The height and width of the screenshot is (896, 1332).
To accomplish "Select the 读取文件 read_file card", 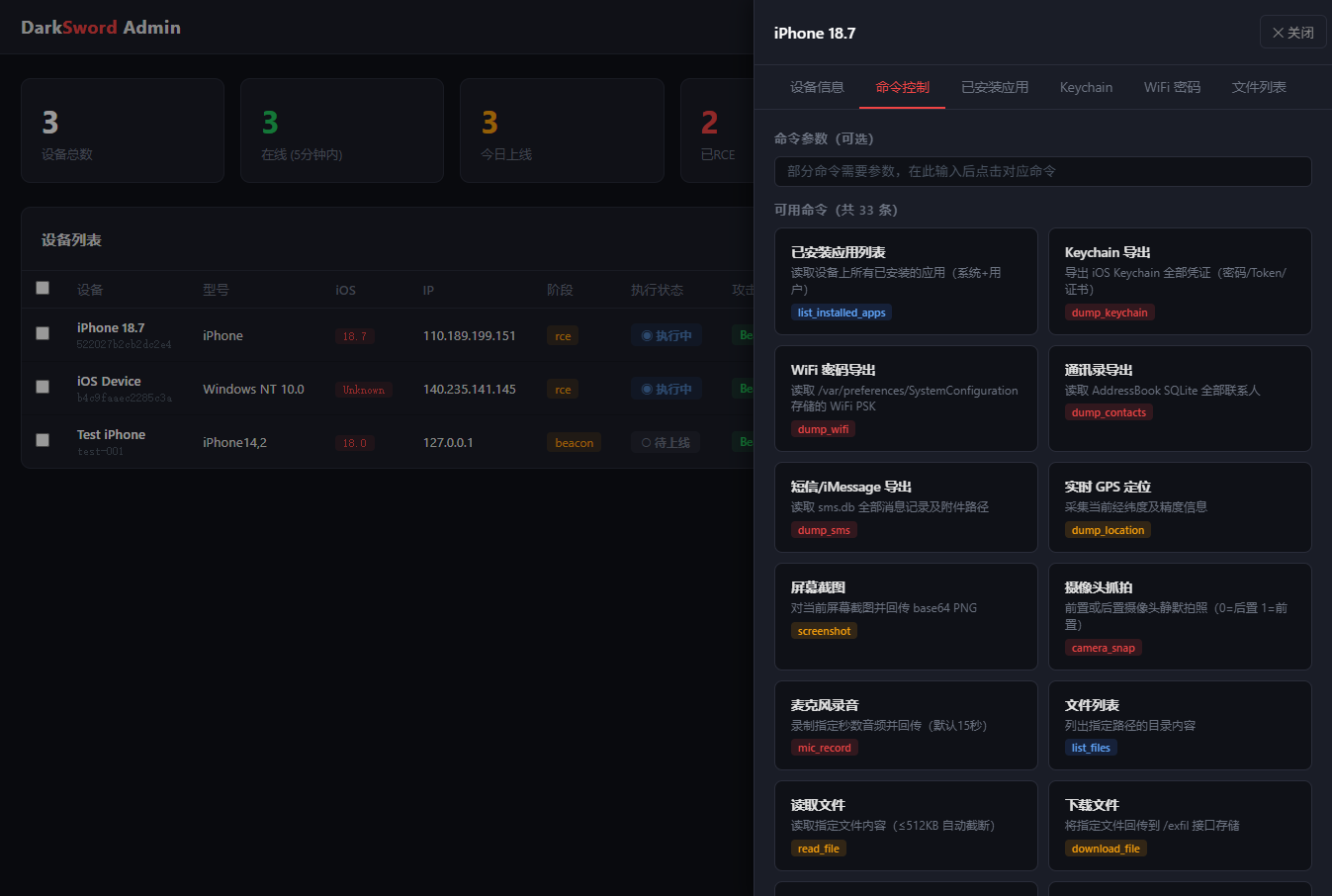I will pos(906,826).
